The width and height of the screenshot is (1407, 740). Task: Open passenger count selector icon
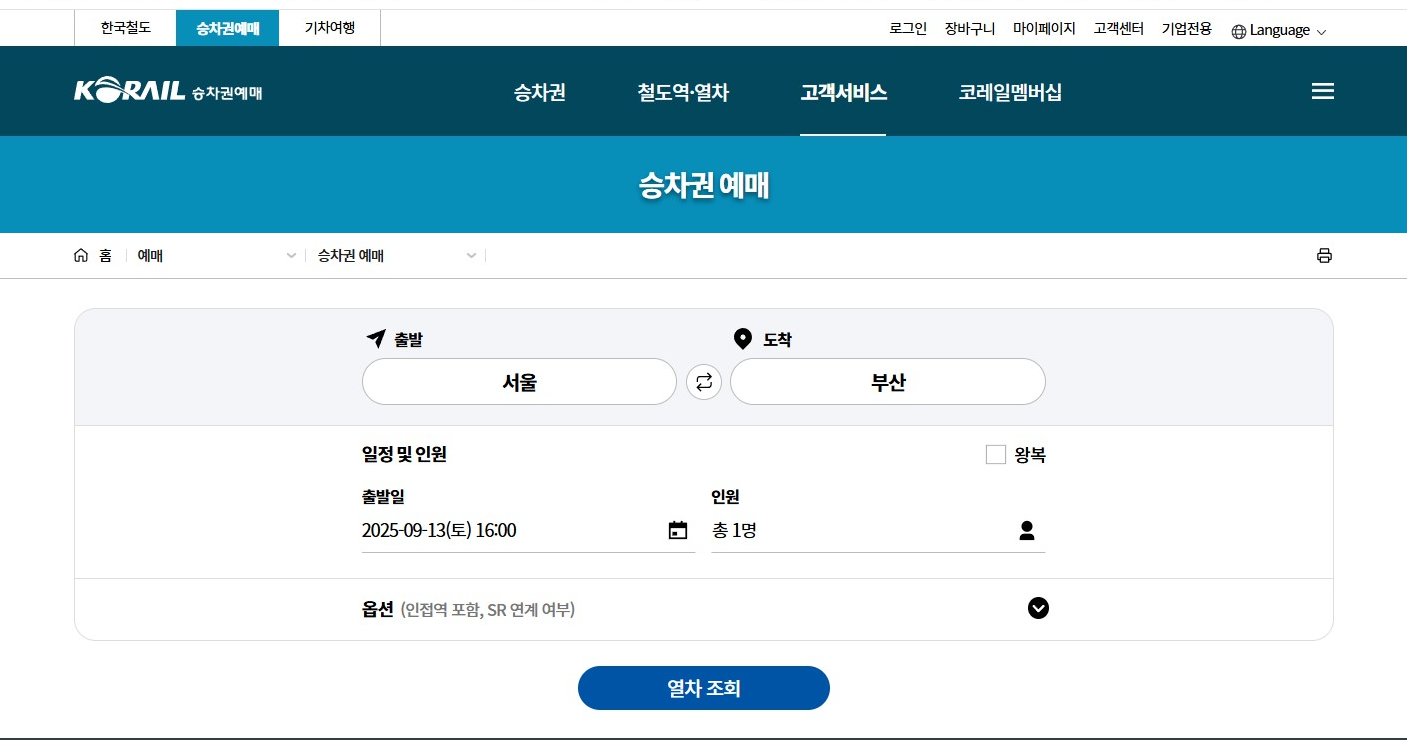click(x=1028, y=530)
